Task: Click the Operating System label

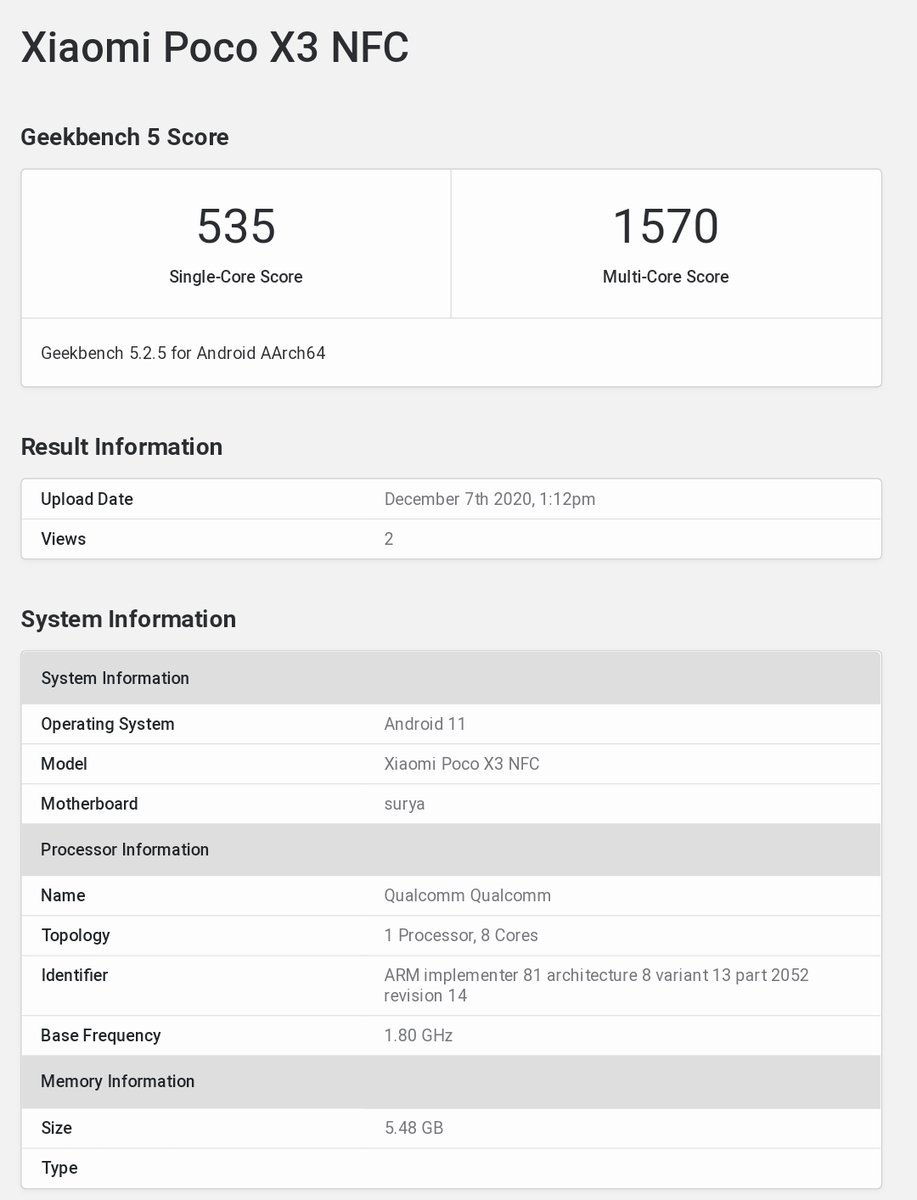Action: coord(108,724)
